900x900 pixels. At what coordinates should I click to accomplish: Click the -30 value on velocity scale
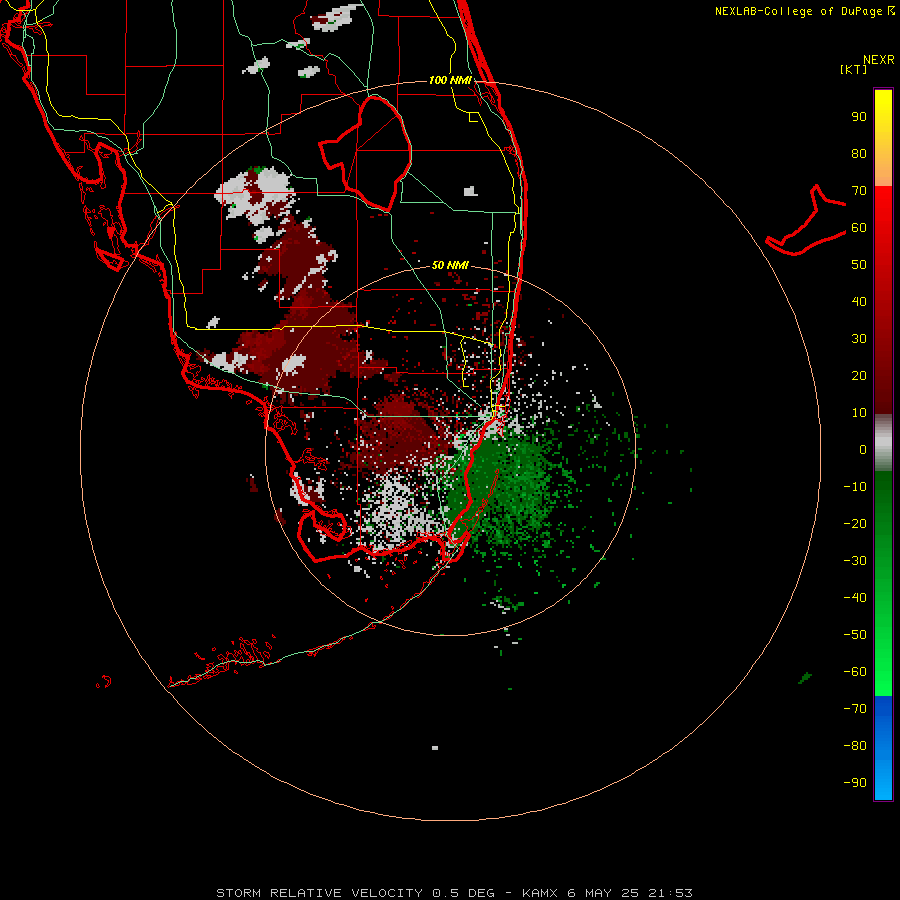tap(855, 561)
